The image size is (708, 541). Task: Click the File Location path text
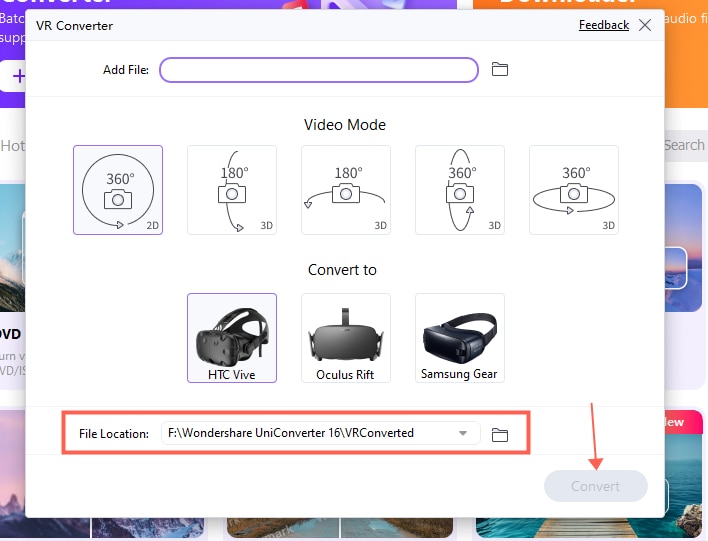coord(291,433)
